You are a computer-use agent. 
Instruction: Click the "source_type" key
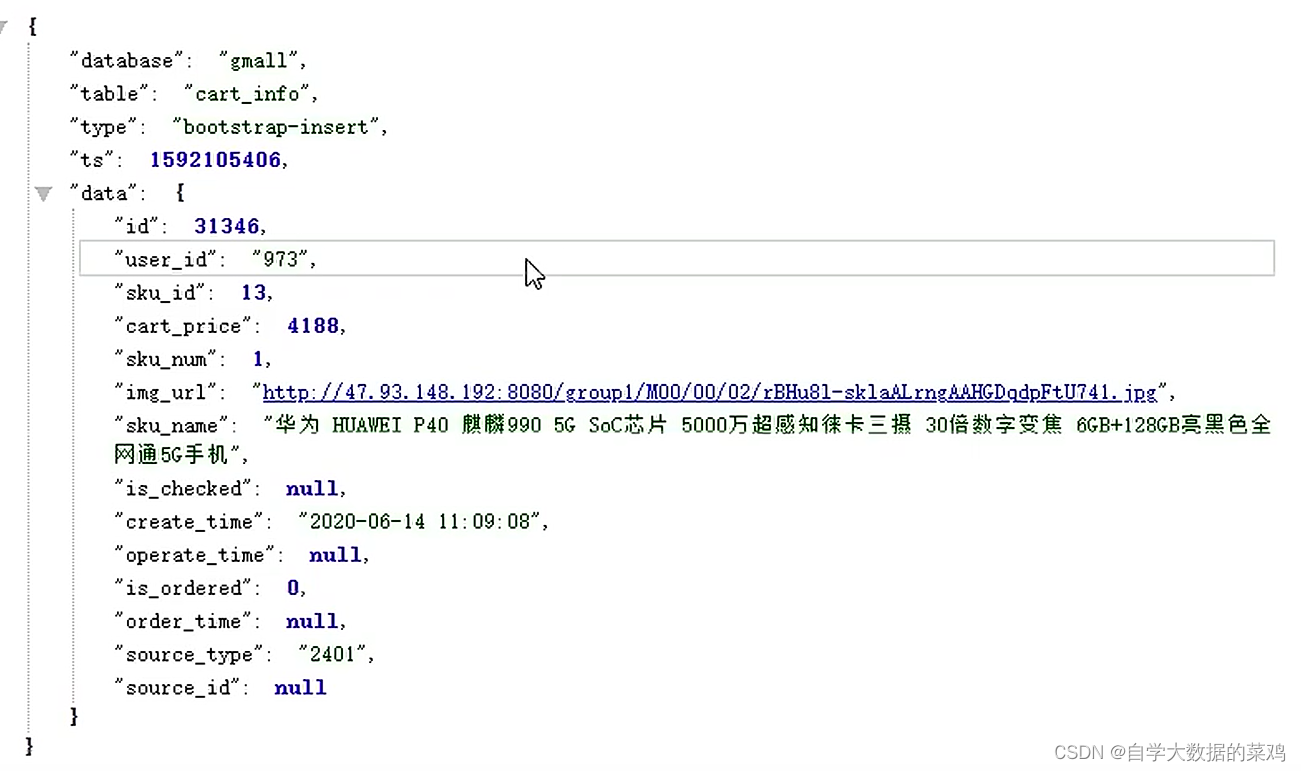click(189, 654)
